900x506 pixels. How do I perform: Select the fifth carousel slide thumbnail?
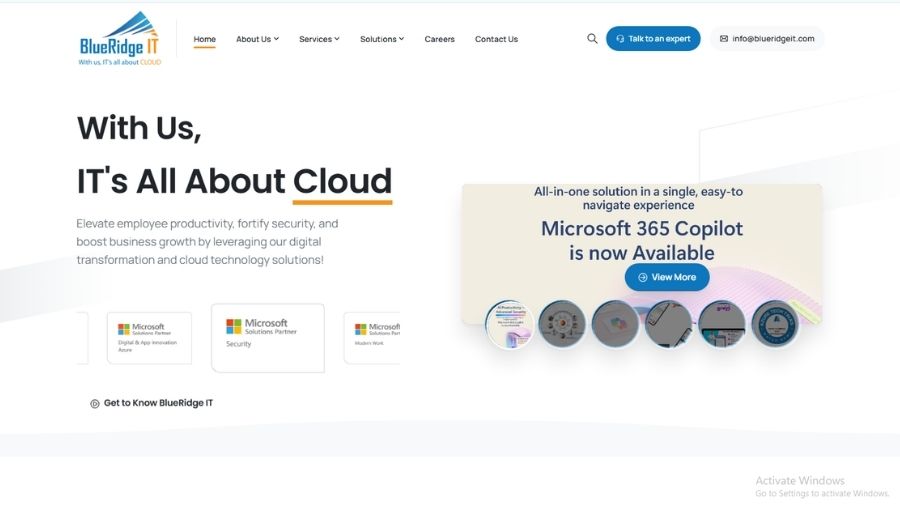(x=721, y=324)
